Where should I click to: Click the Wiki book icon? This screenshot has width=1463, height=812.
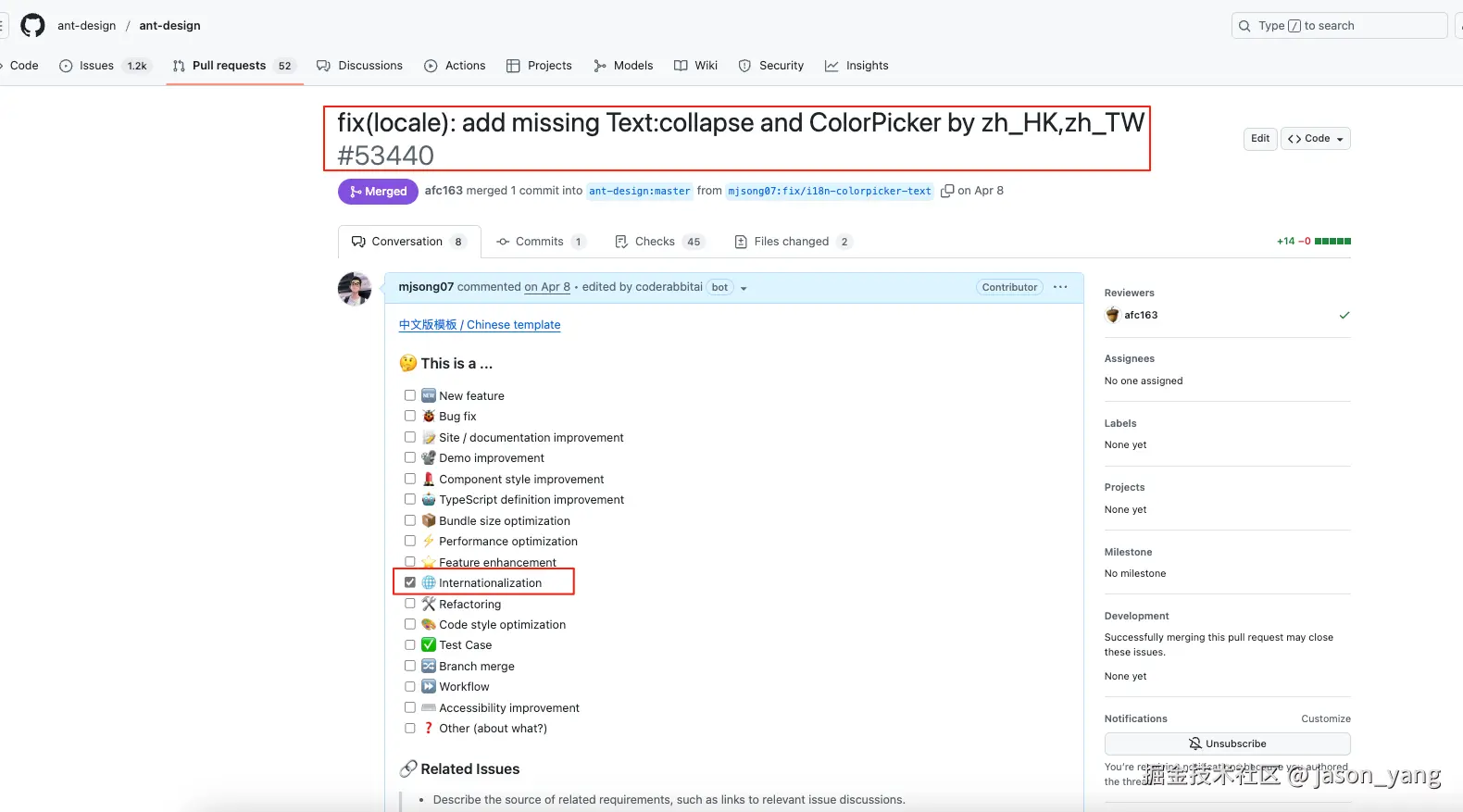681,66
